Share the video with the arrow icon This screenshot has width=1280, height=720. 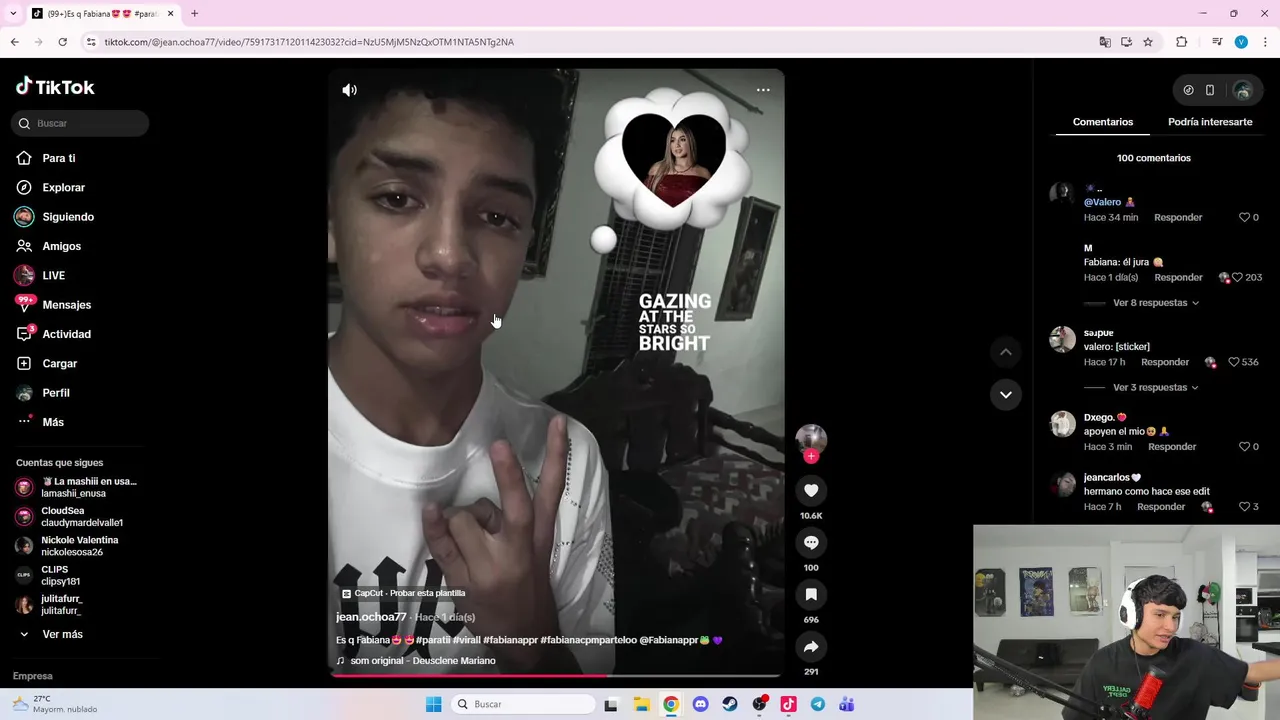click(x=811, y=646)
